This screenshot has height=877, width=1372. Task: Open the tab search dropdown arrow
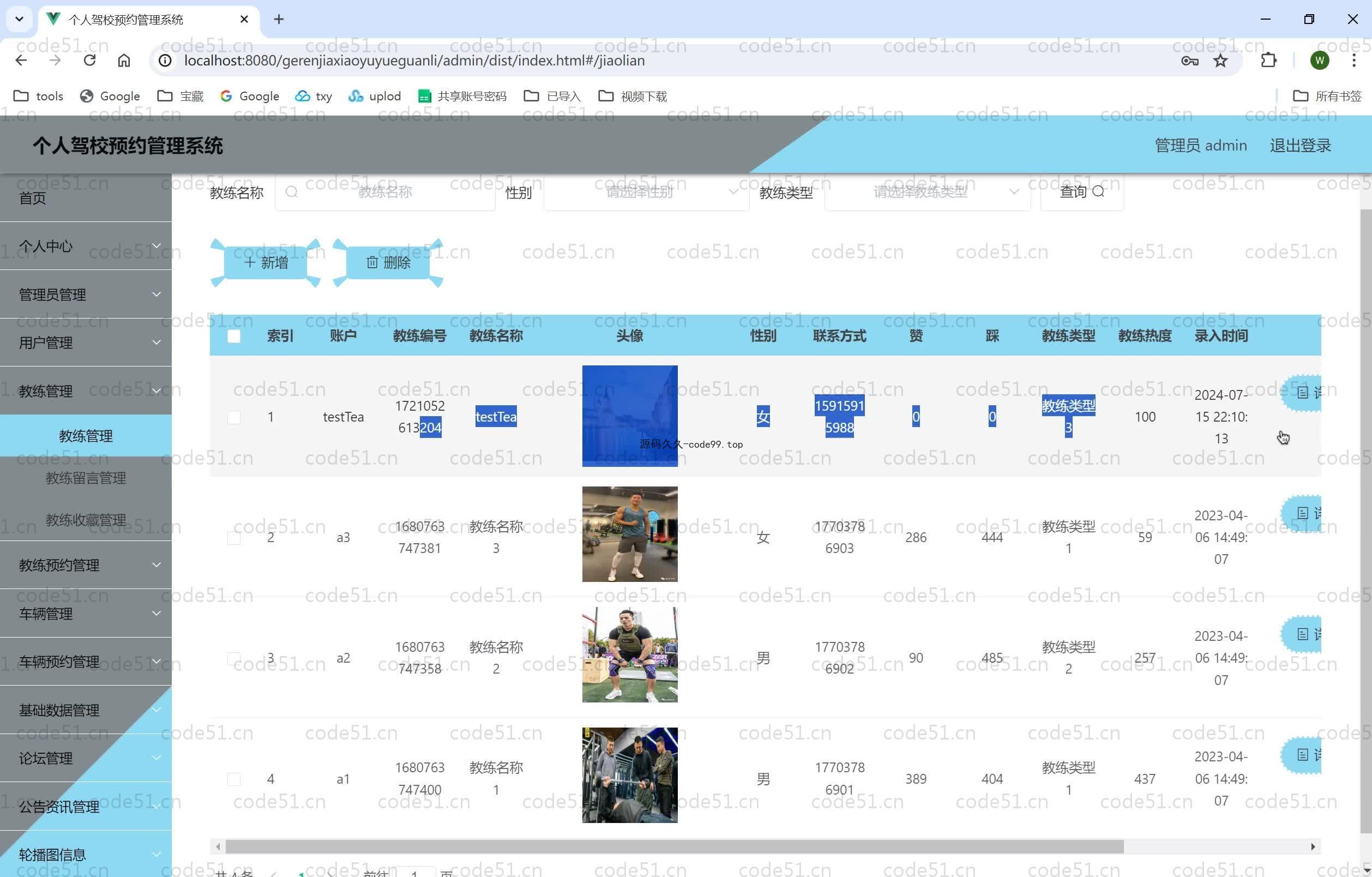coord(20,20)
